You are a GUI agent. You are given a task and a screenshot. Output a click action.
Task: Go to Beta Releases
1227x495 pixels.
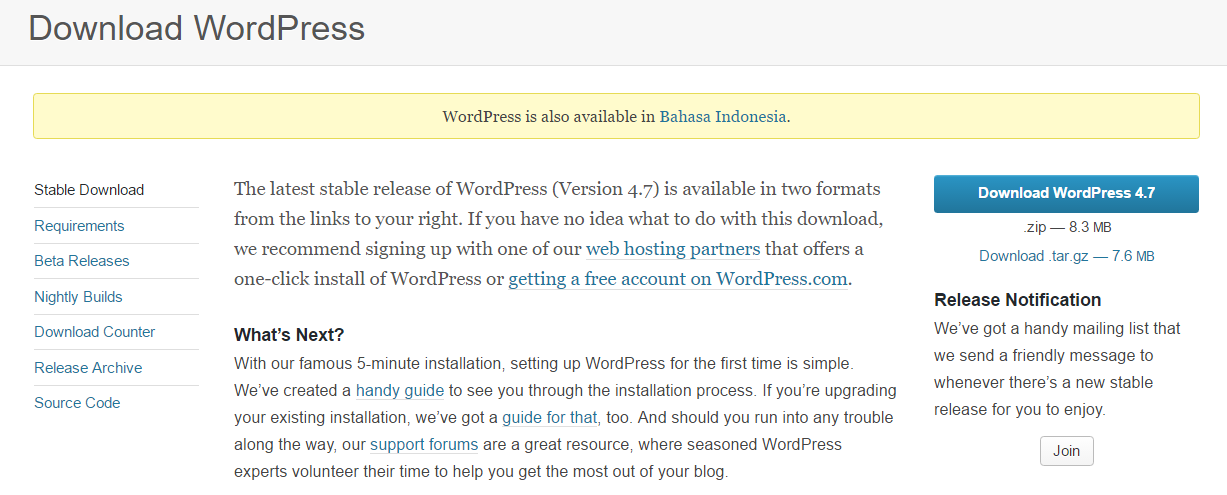(82, 261)
